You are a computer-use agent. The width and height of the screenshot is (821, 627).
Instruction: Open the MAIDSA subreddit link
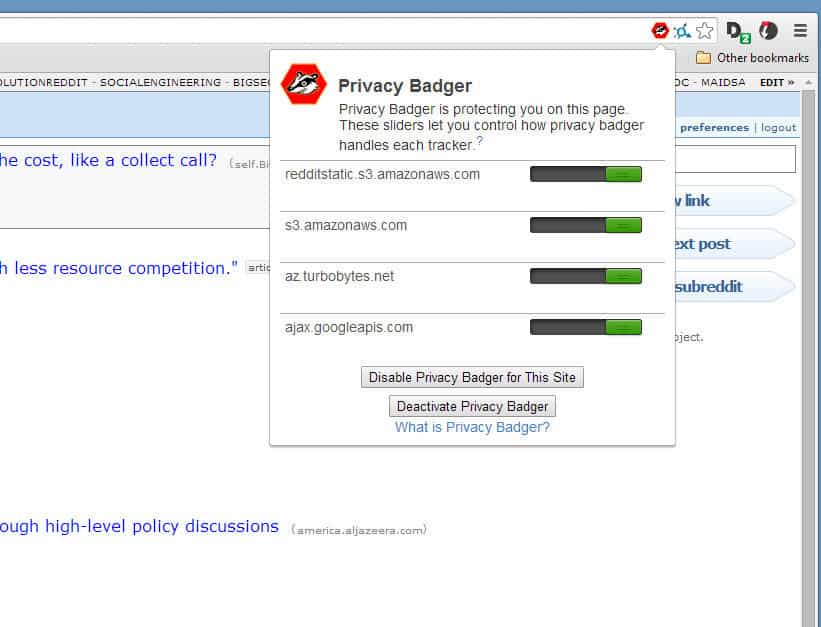point(723,82)
